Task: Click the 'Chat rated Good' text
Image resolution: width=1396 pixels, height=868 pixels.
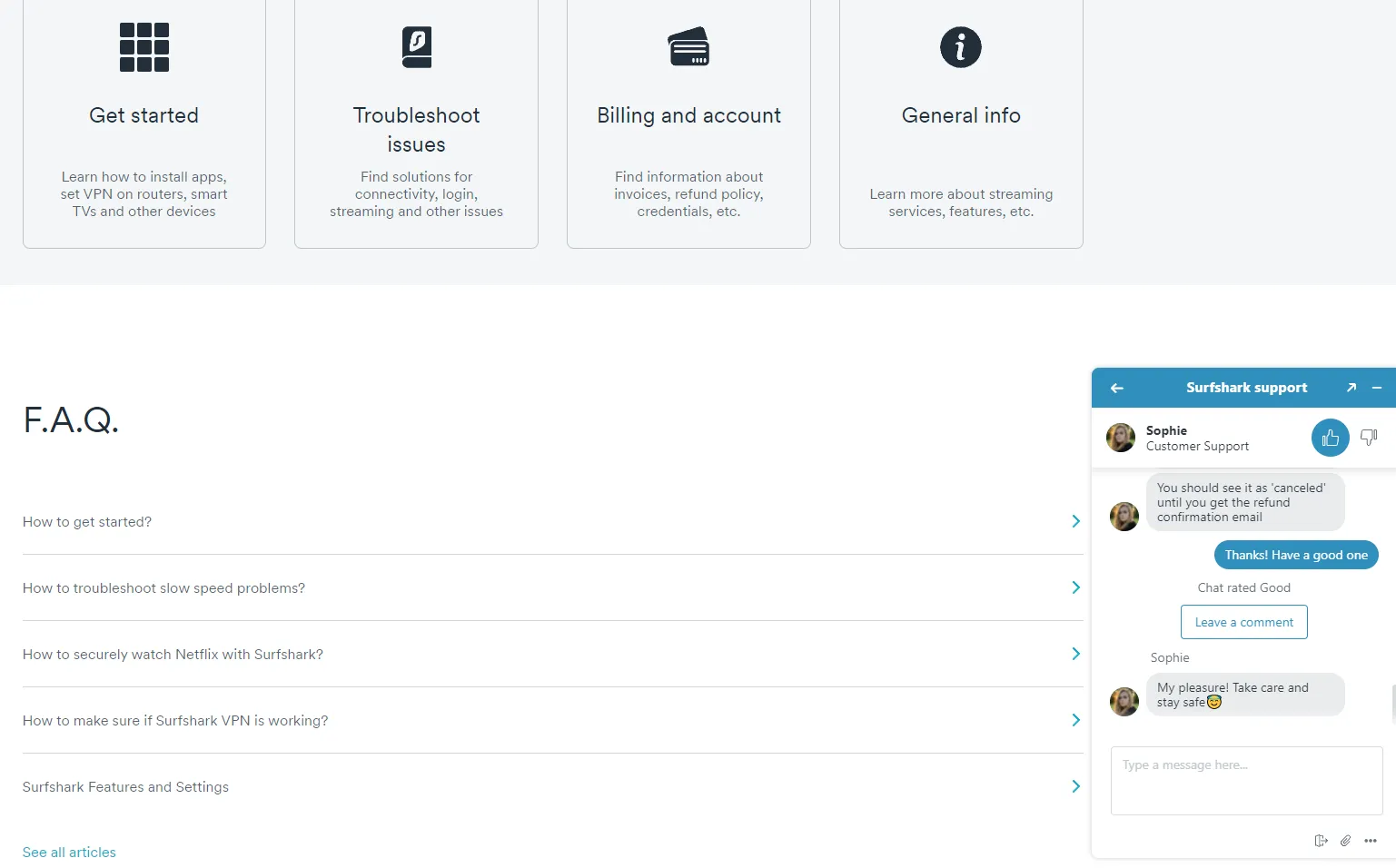Action: click(1244, 587)
